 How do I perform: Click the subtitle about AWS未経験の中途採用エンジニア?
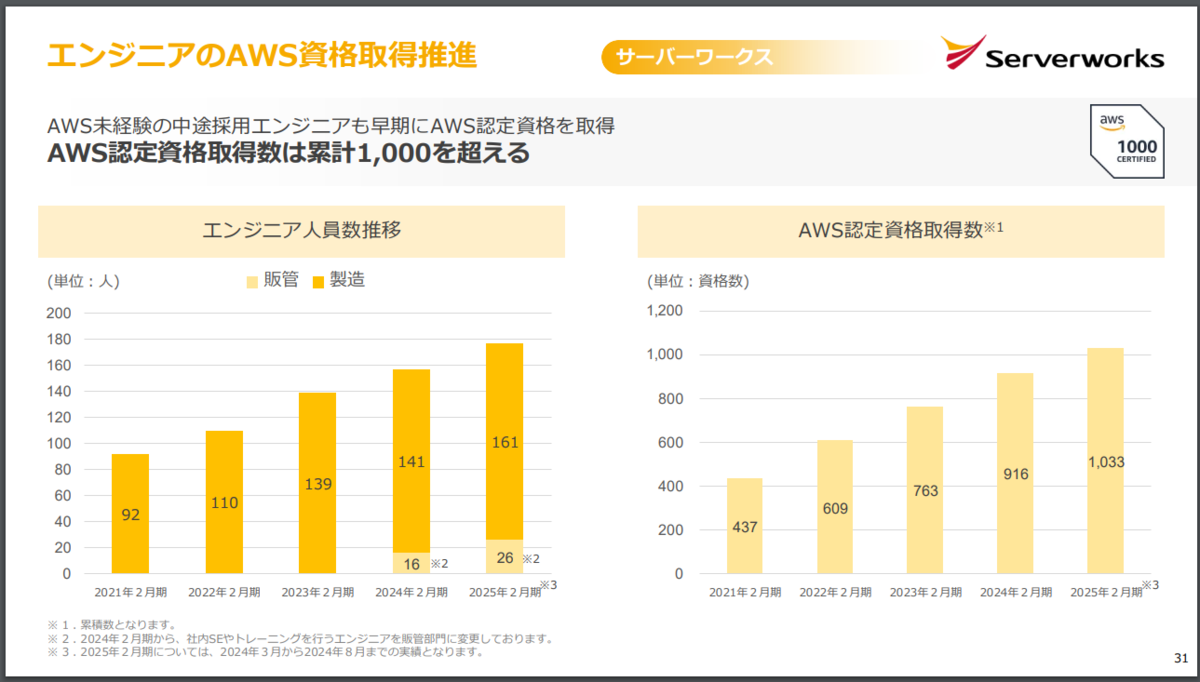tap(330, 126)
